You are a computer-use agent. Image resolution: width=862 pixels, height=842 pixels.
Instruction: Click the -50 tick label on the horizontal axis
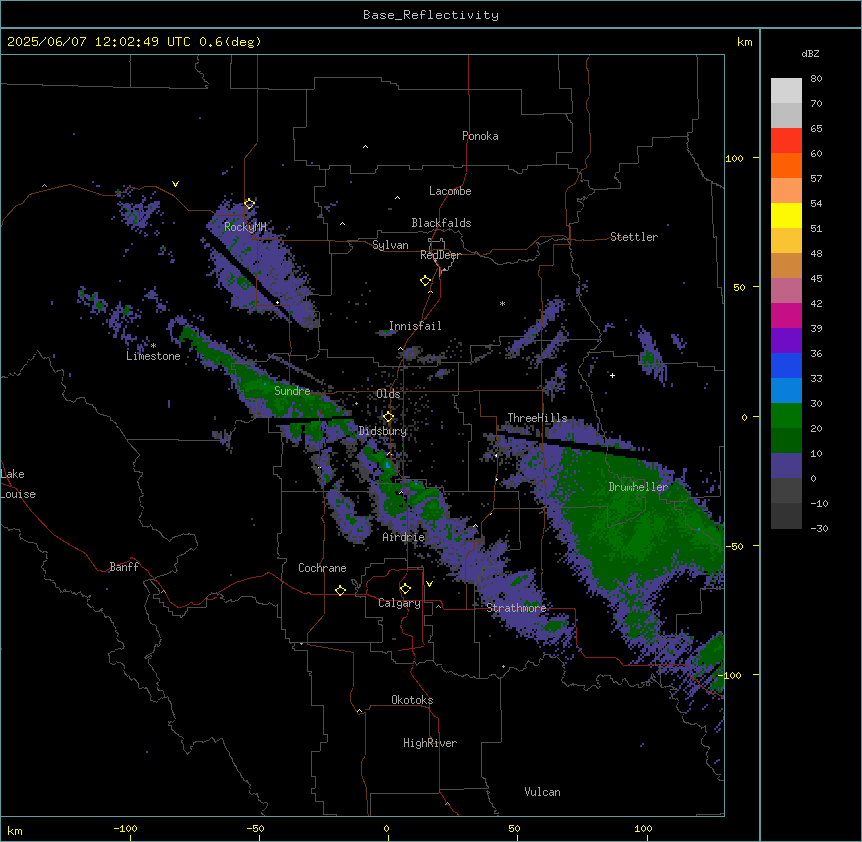(255, 828)
